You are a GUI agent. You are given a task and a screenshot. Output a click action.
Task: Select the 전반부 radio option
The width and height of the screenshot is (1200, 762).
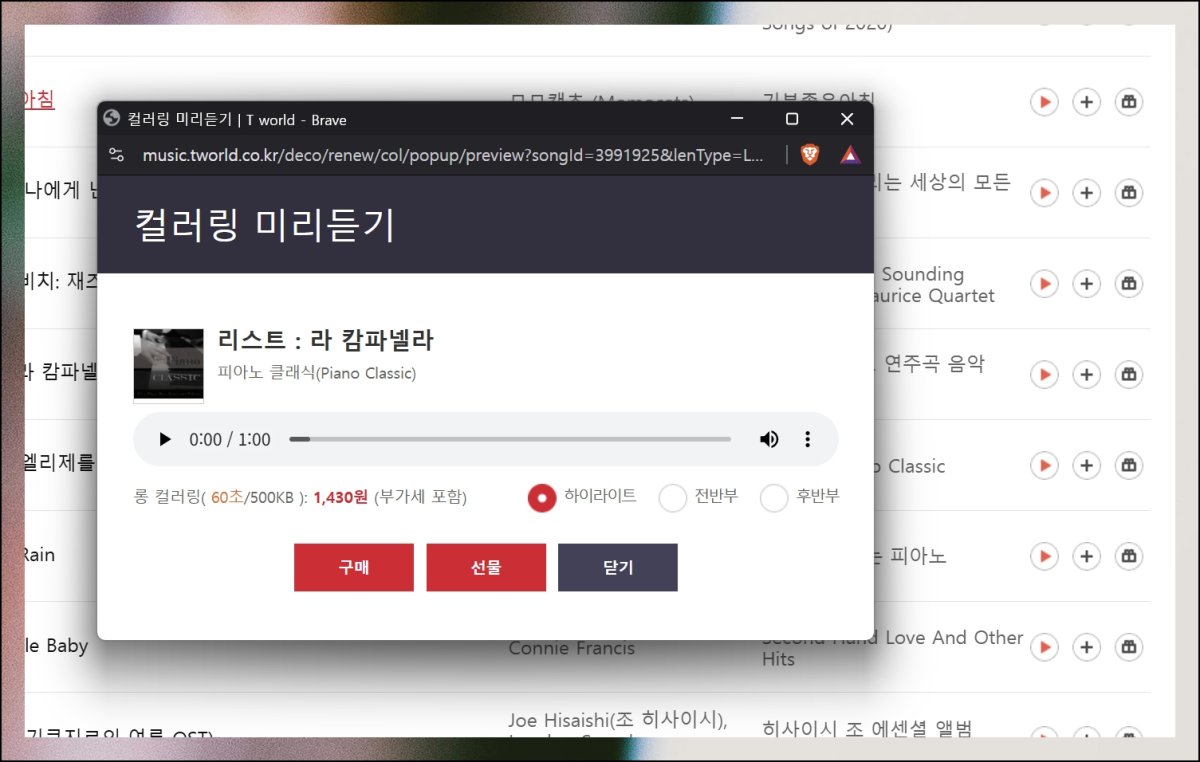pyautogui.click(x=673, y=497)
